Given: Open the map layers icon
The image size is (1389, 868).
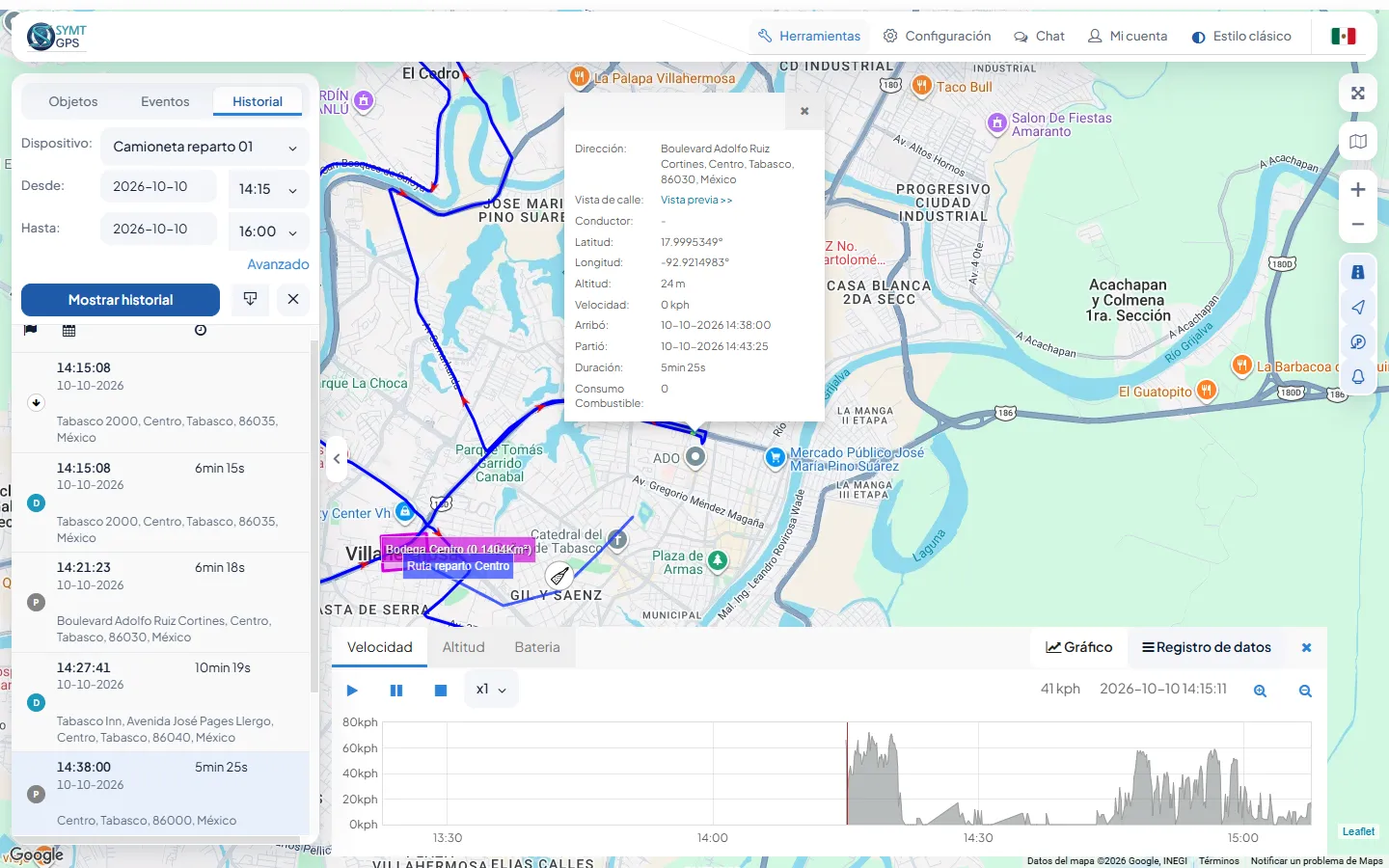Looking at the screenshot, I should (1358, 142).
